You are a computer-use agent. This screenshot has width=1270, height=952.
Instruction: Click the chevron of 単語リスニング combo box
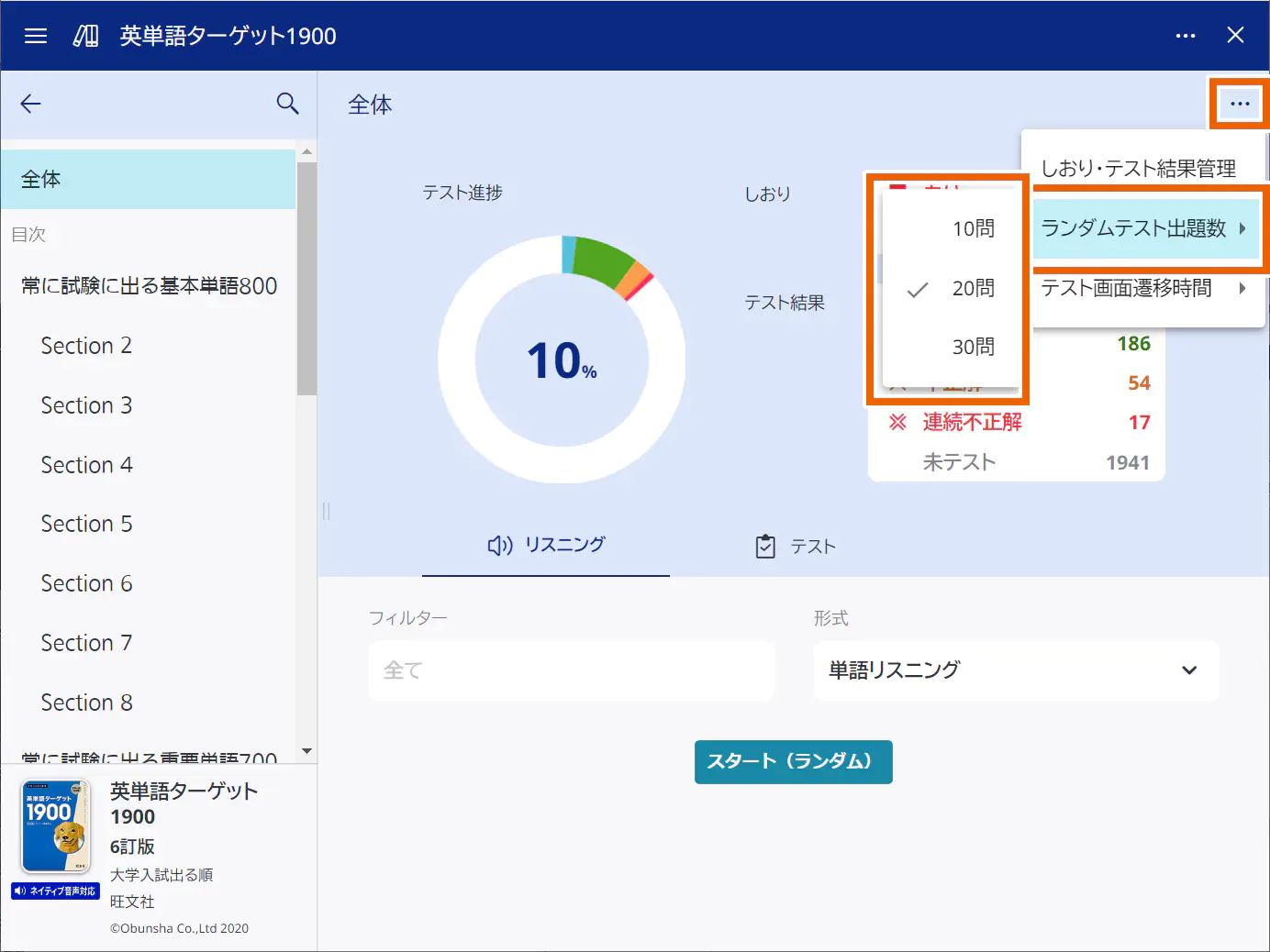1189,670
